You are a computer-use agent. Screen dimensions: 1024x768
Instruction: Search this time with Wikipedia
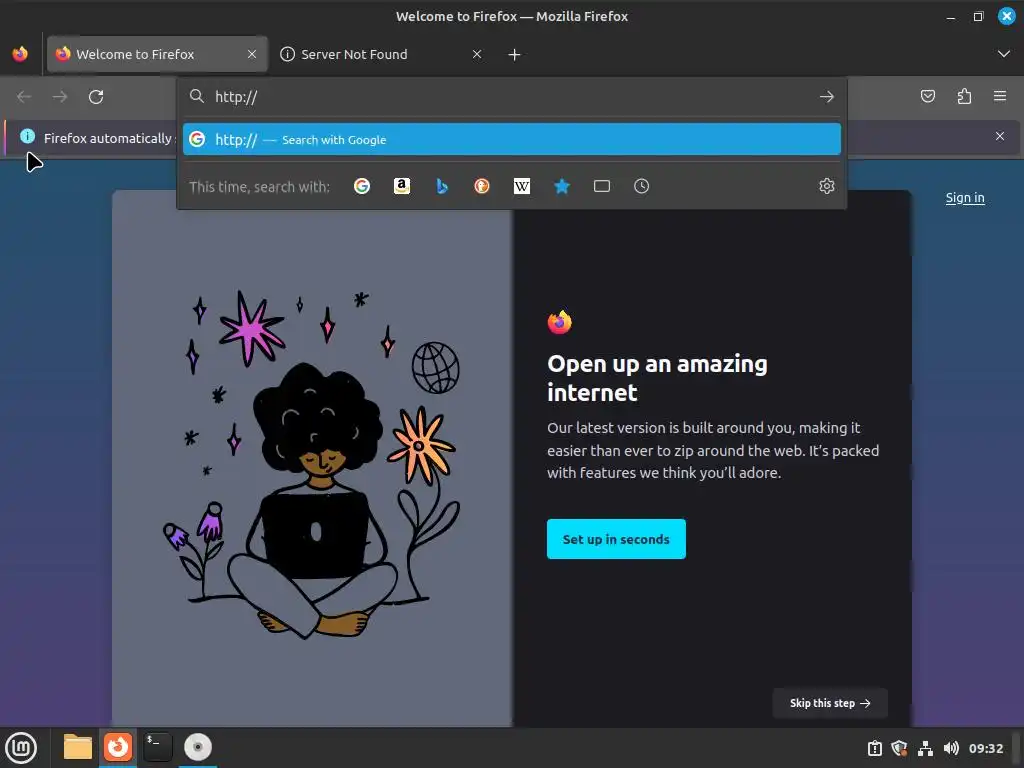pos(522,186)
